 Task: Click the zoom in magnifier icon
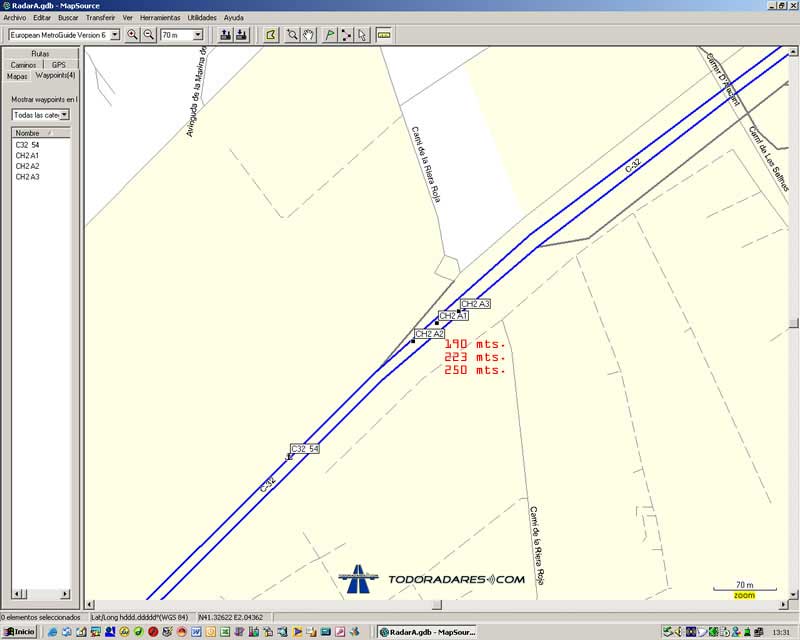coord(132,35)
